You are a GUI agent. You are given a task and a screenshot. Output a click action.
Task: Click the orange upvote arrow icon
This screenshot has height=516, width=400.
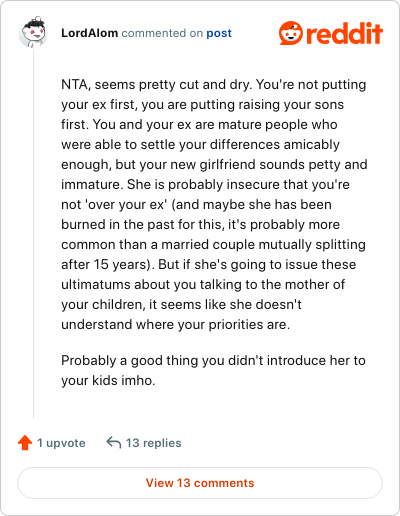tap(25, 443)
